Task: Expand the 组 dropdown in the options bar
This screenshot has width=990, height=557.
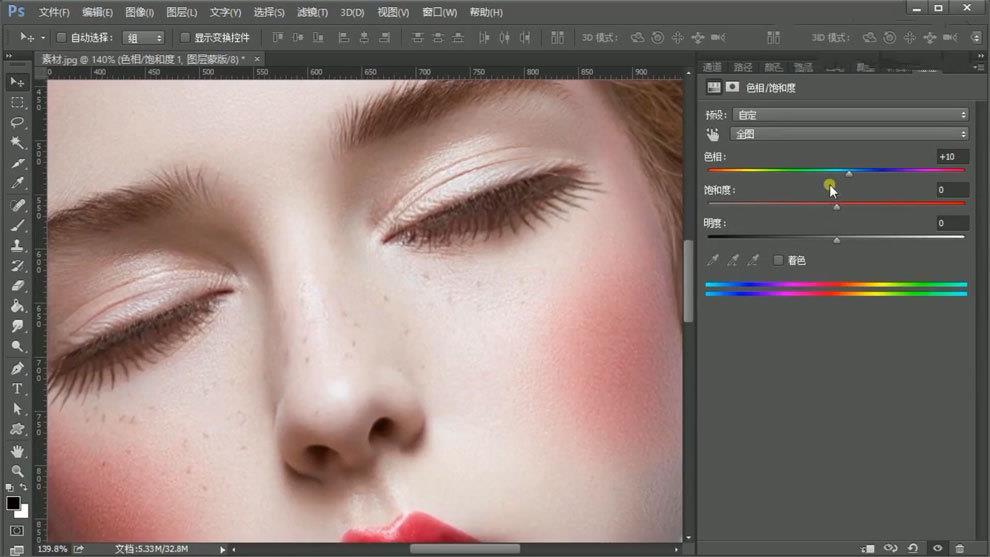Action: (x=144, y=38)
